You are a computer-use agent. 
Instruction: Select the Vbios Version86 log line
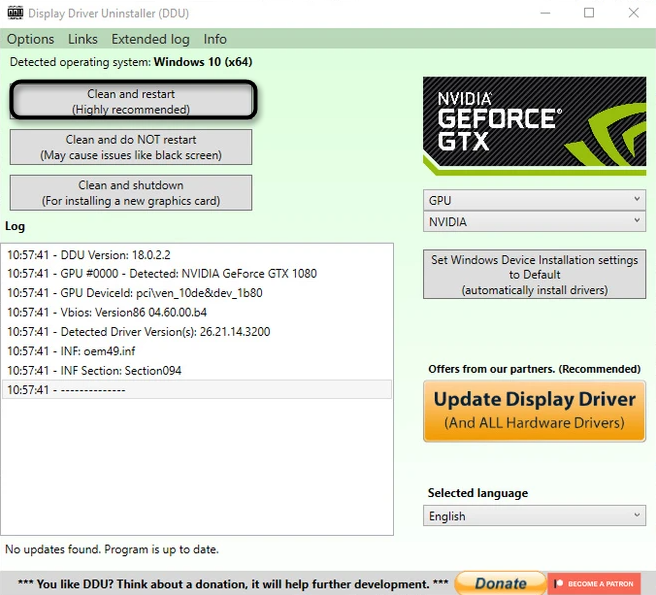click(x=197, y=312)
